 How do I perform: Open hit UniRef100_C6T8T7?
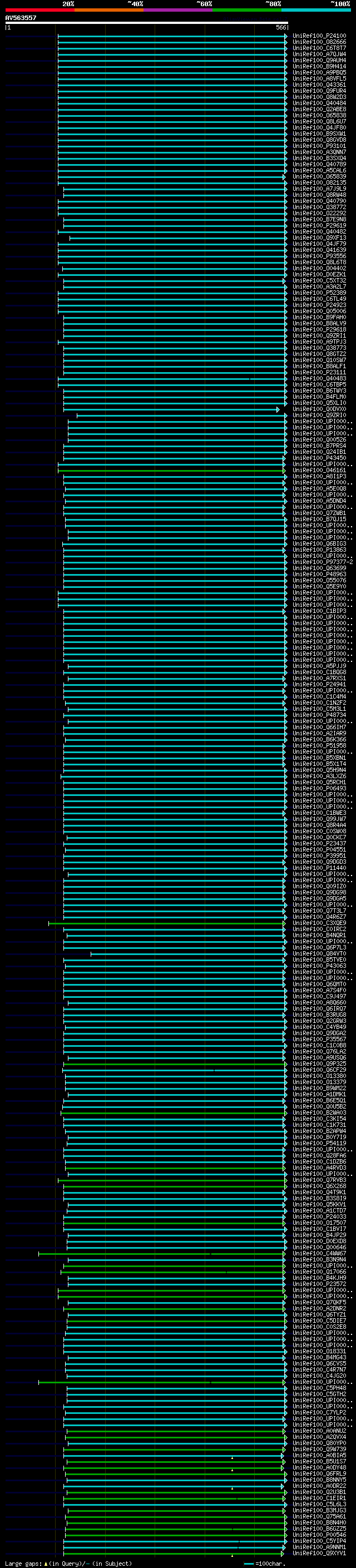tap(319, 48)
